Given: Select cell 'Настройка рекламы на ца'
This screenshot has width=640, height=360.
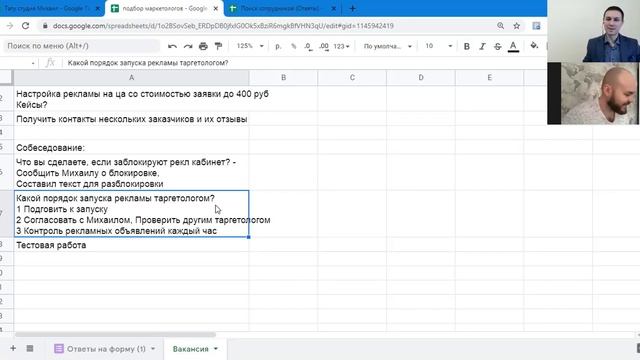Looking at the screenshot, I should pos(131,99).
